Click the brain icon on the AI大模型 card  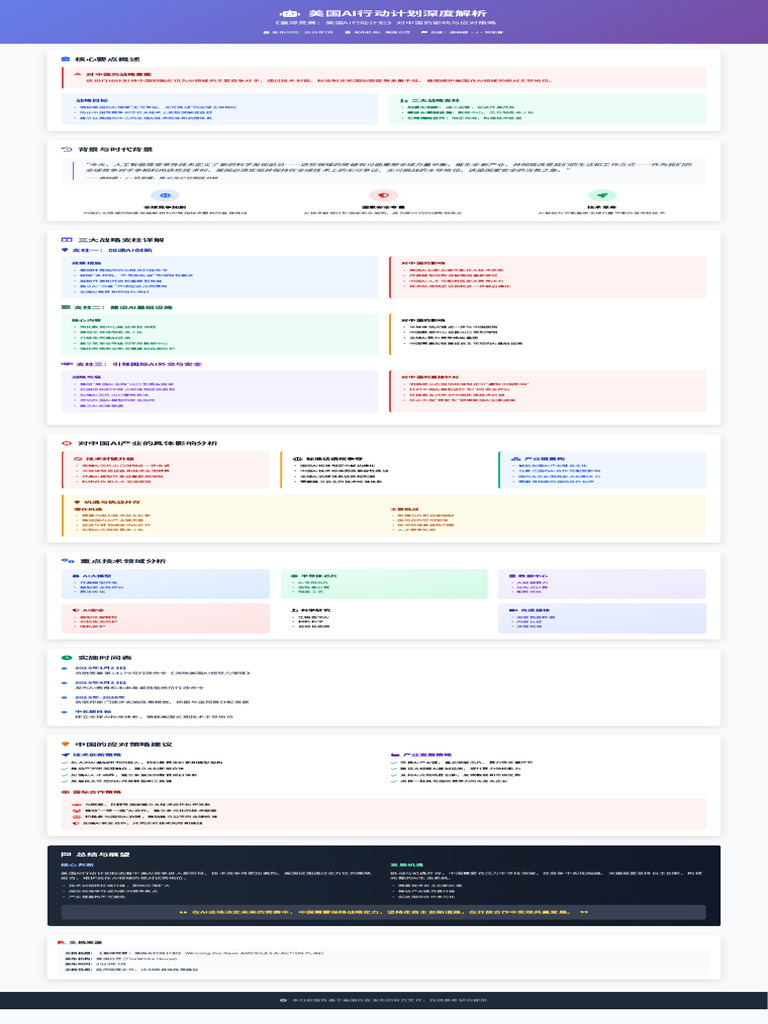coord(75,575)
